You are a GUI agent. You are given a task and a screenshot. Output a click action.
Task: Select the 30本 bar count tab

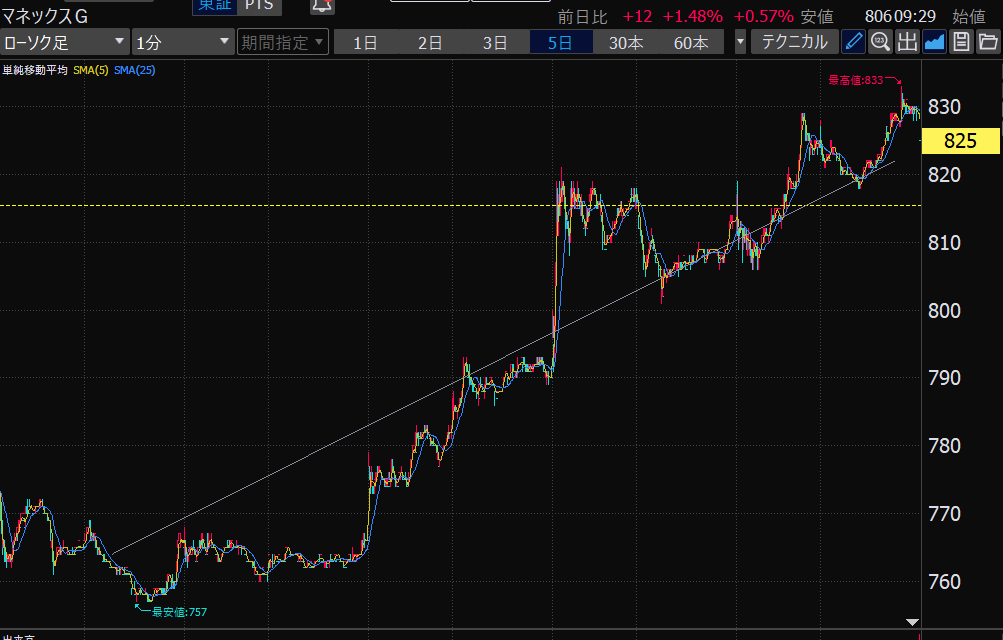pos(626,43)
